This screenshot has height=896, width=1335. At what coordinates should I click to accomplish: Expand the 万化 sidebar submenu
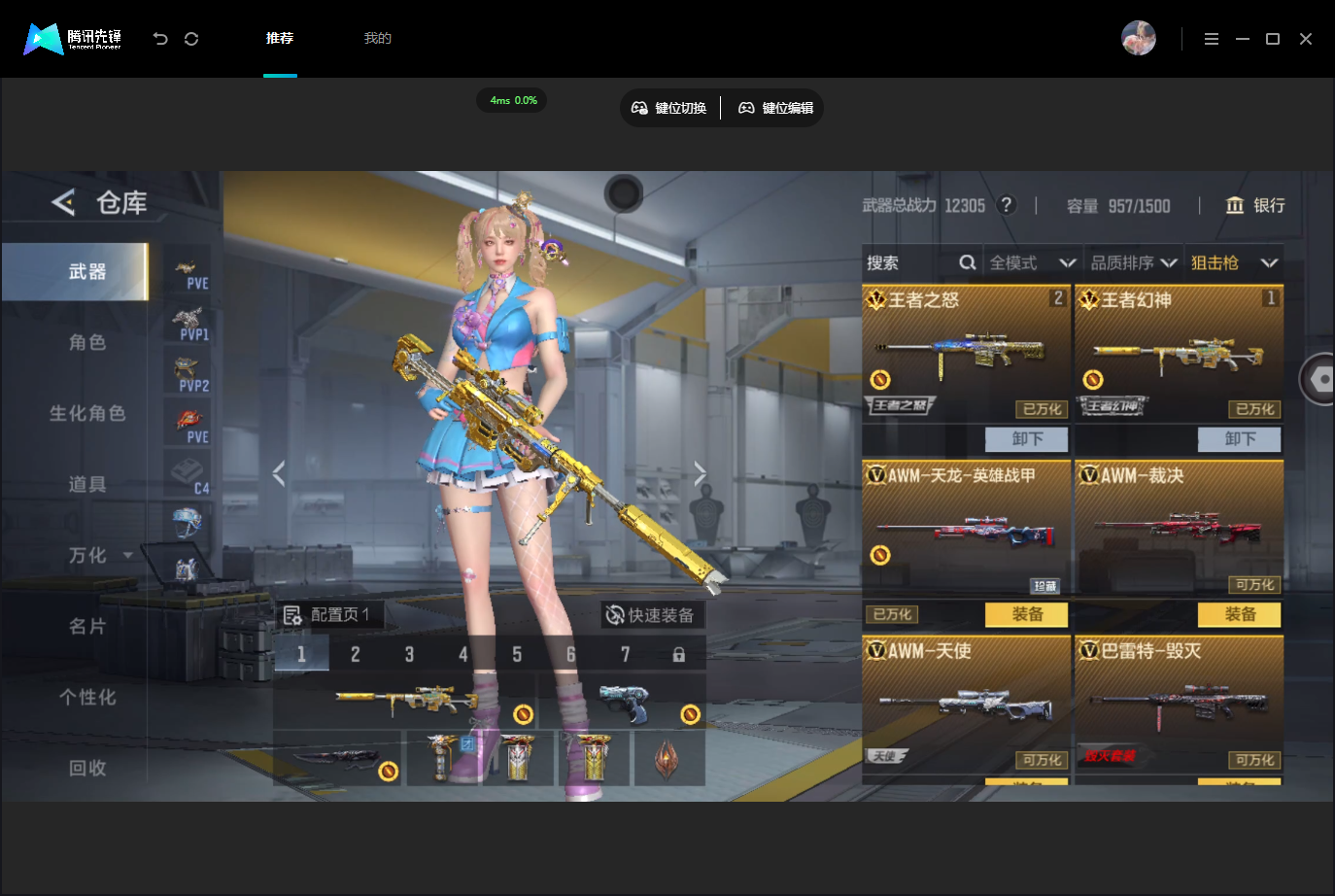(127, 555)
